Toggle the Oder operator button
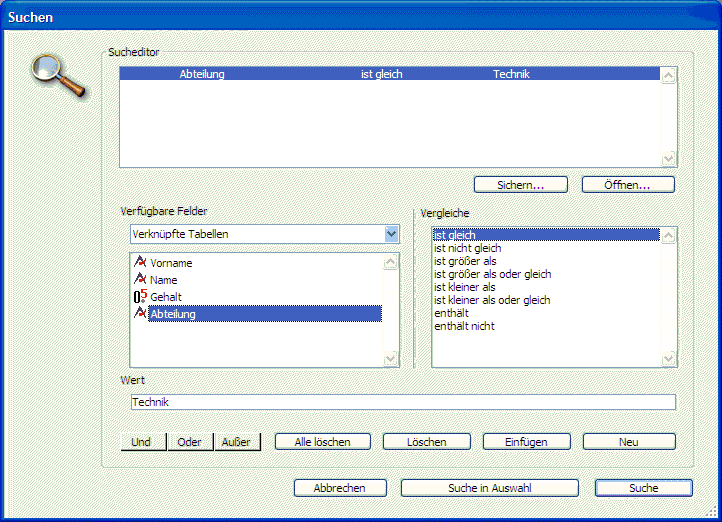The image size is (722, 522). [189, 442]
